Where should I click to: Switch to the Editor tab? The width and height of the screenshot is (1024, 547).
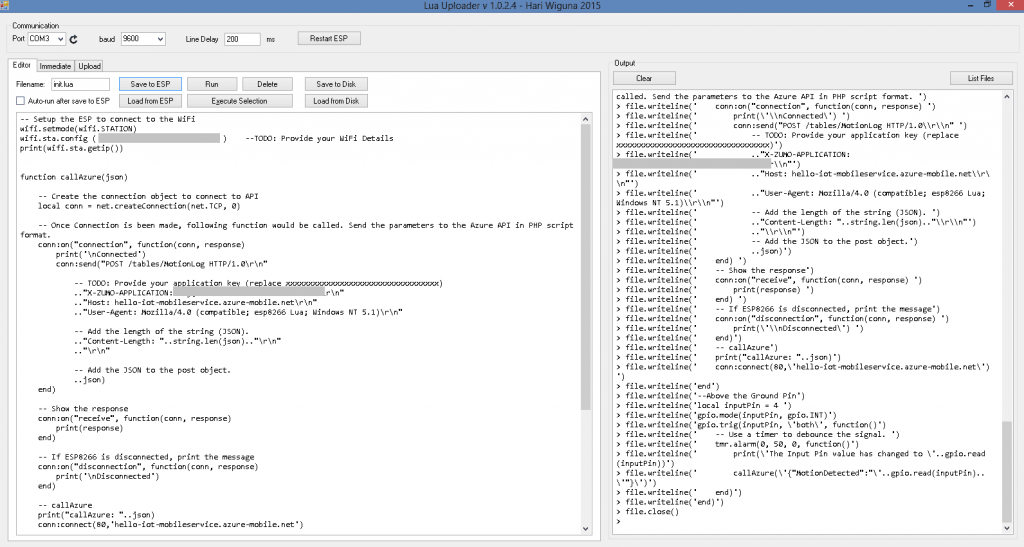(22, 65)
